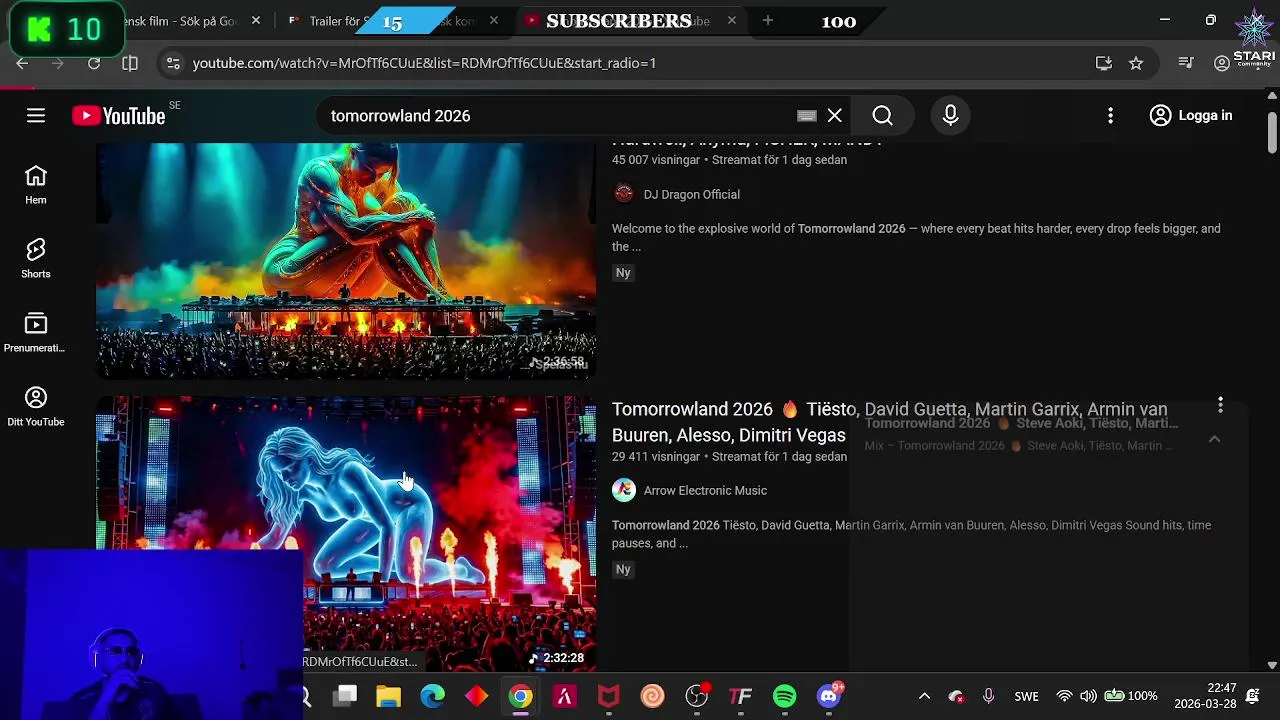Image resolution: width=1280 pixels, height=720 pixels.
Task: Play the DJ Dragon Official video thumbnail
Action: click(x=346, y=260)
